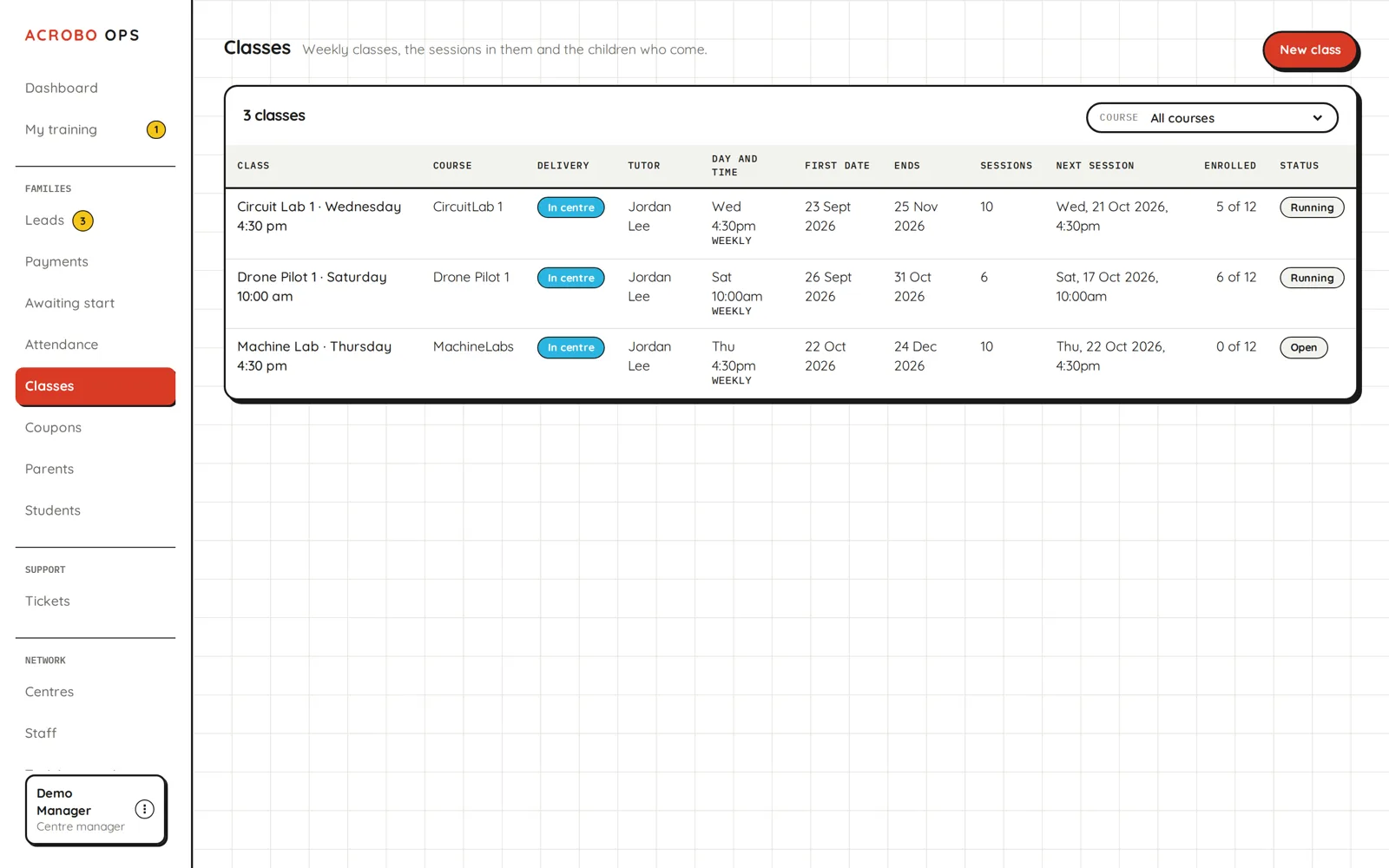This screenshot has height=868, width=1389.
Task: Open My training page
Action: (x=61, y=129)
